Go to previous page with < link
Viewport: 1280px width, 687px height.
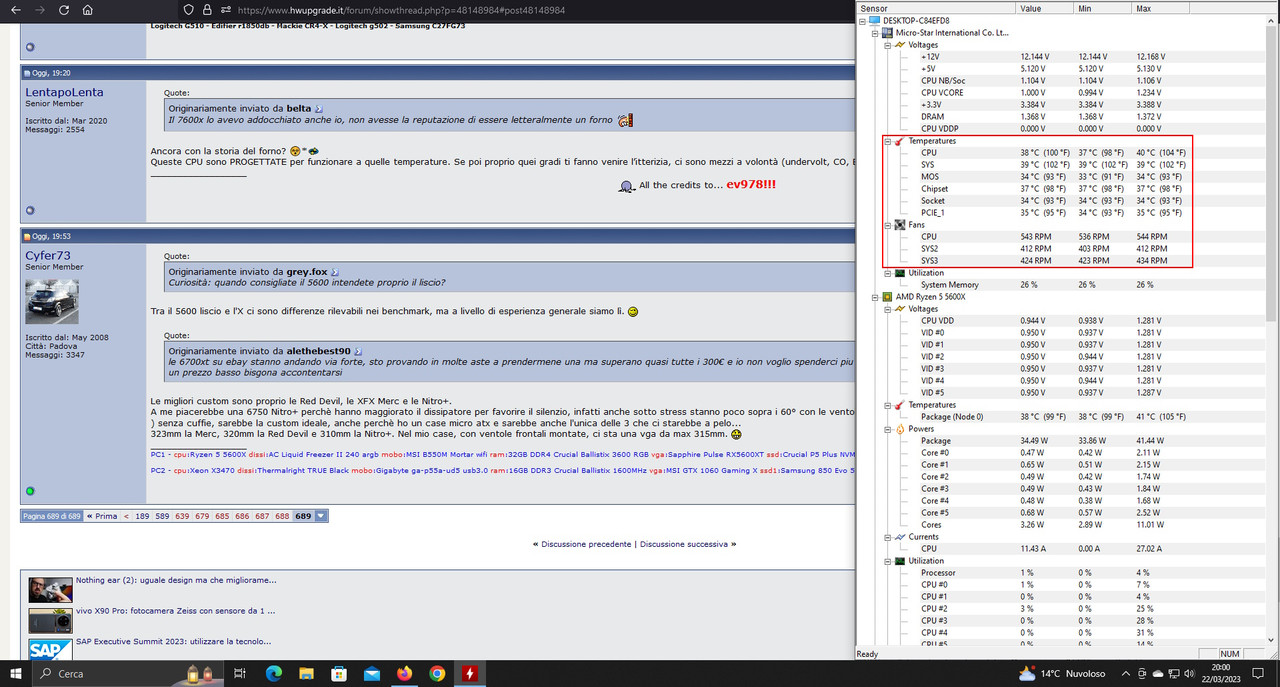(126, 516)
